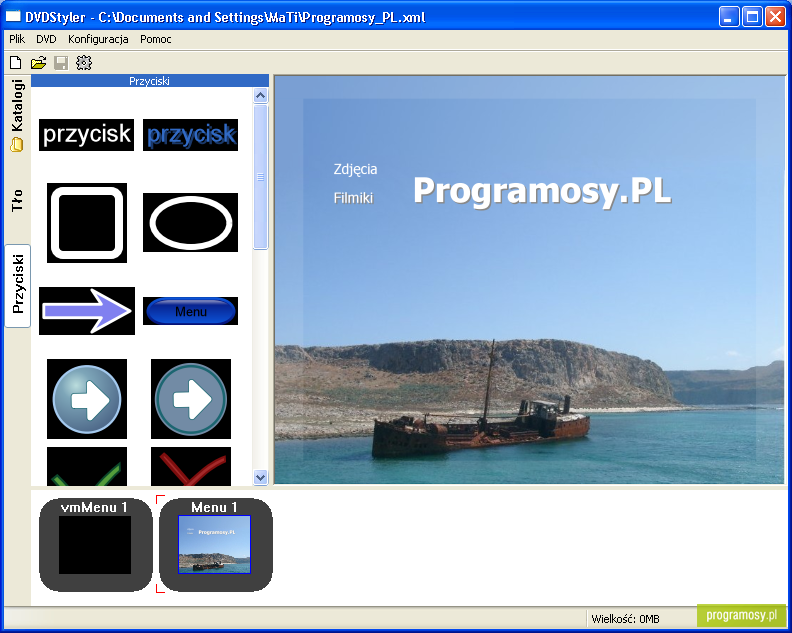Select the blue glowing 'przycisk' text button
This screenshot has width=792, height=633.
[190, 135]
